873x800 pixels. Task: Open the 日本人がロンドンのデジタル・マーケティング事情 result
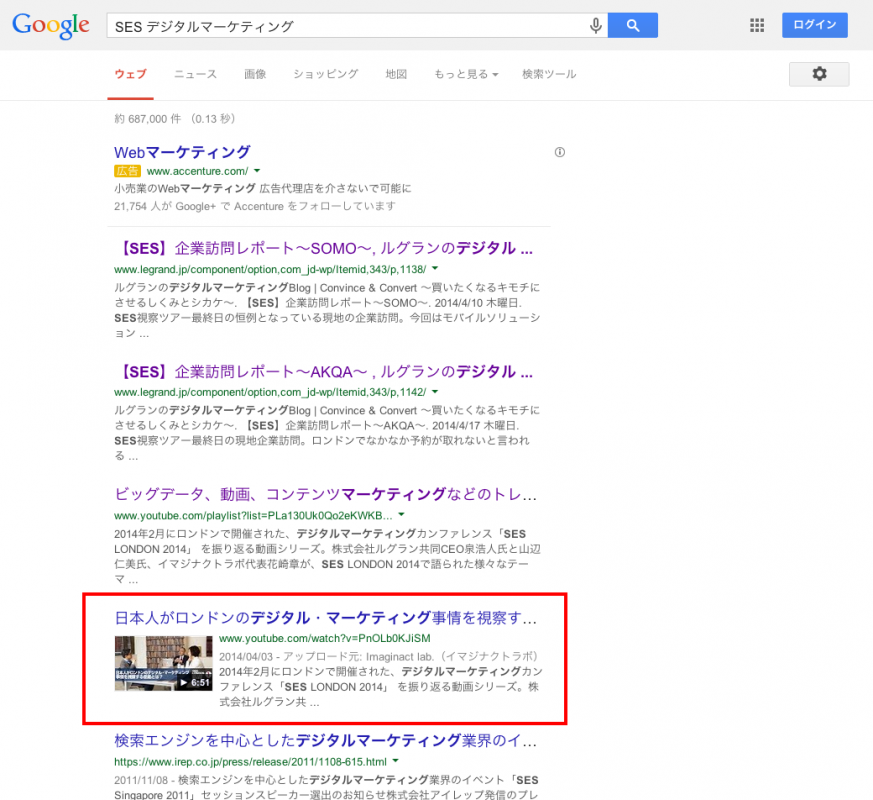pos(325,618)
